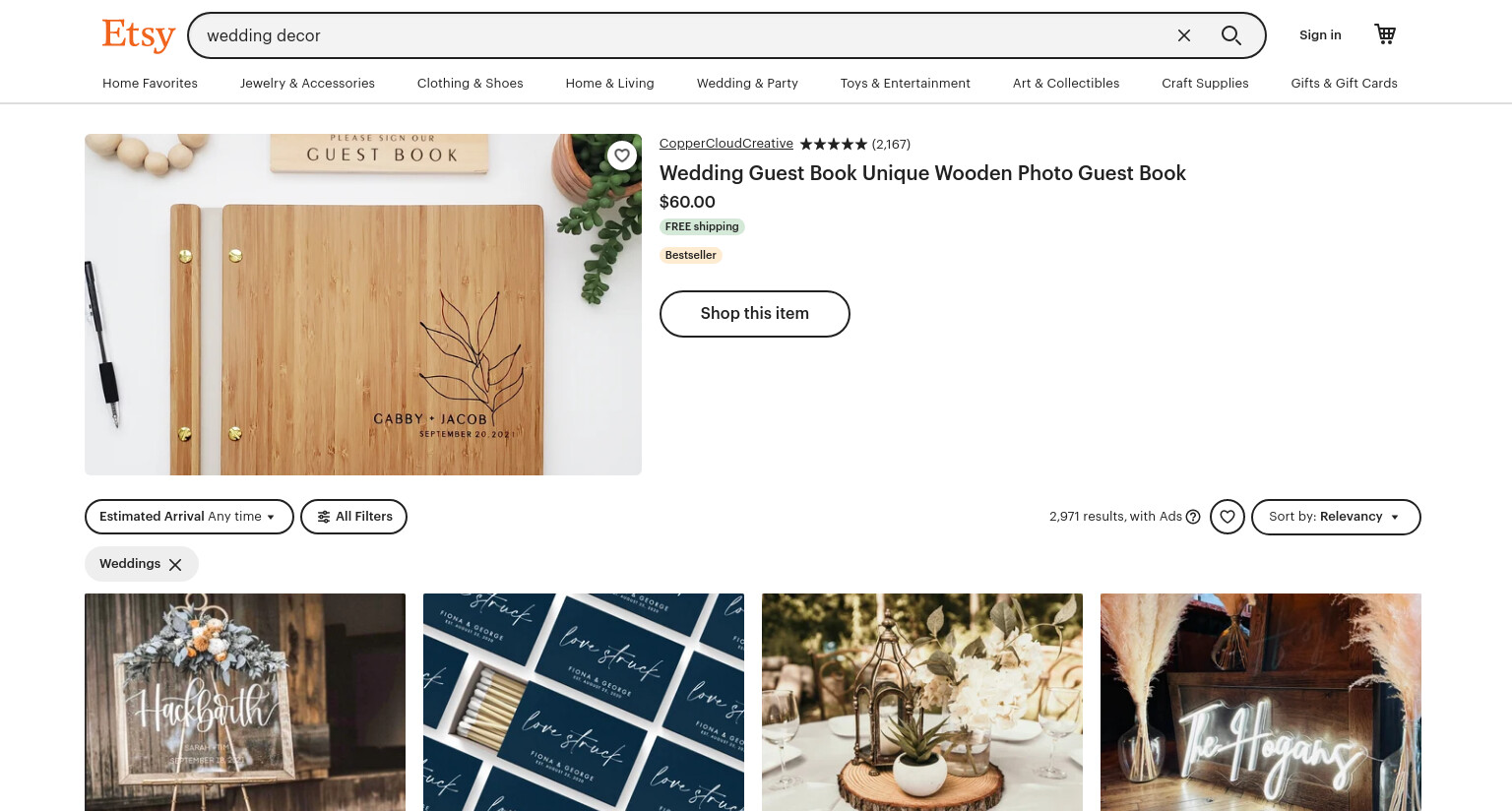Expand the Estimated Arrival dropdown

click(x=189, y=517)
